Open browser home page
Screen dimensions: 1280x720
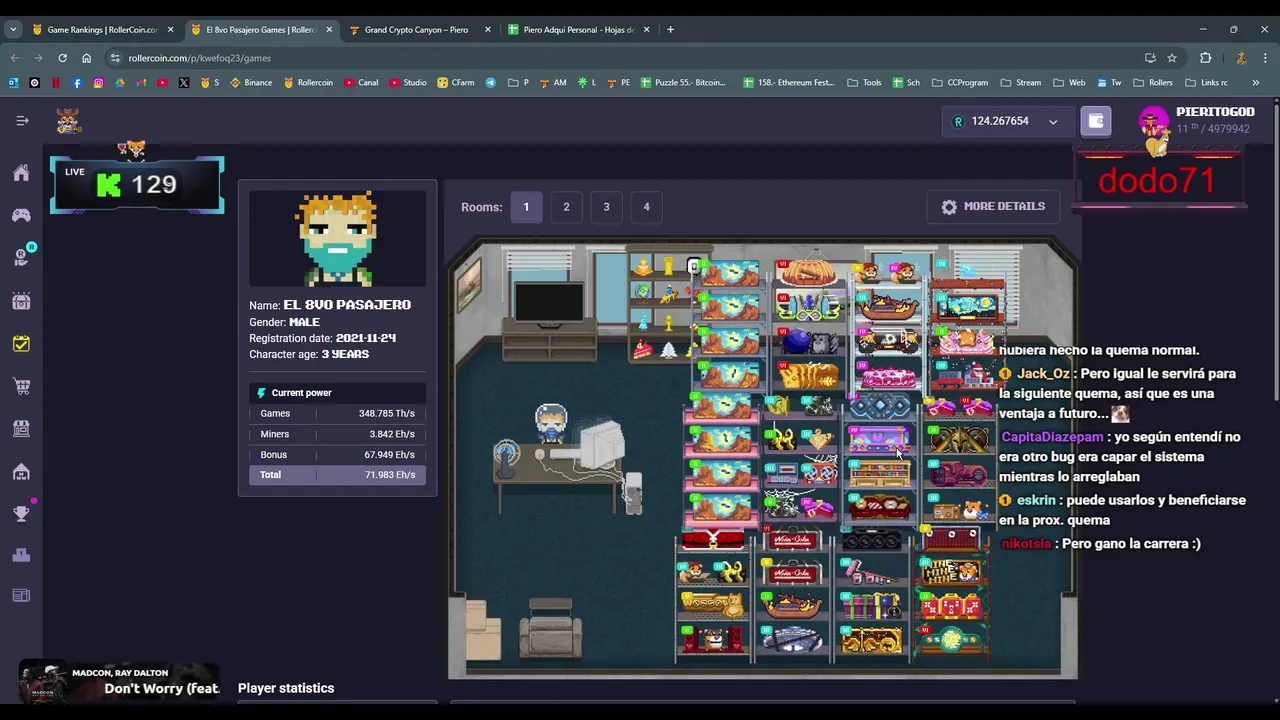point(86,58)
